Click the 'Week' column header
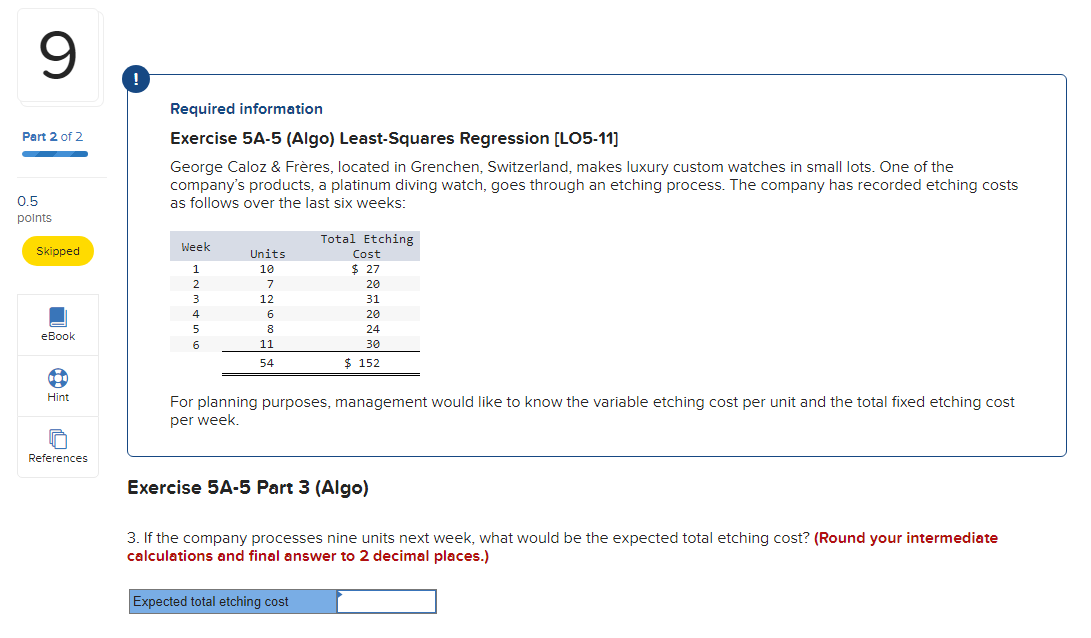1091x638 pixels. coord(196,247)
